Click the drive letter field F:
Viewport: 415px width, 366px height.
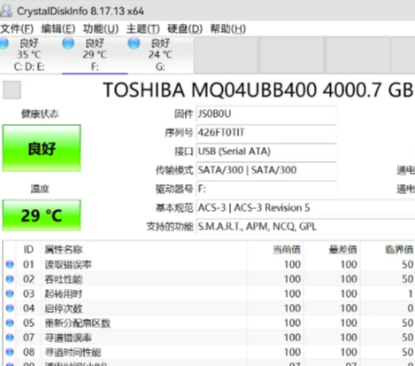tap(267, 189)
